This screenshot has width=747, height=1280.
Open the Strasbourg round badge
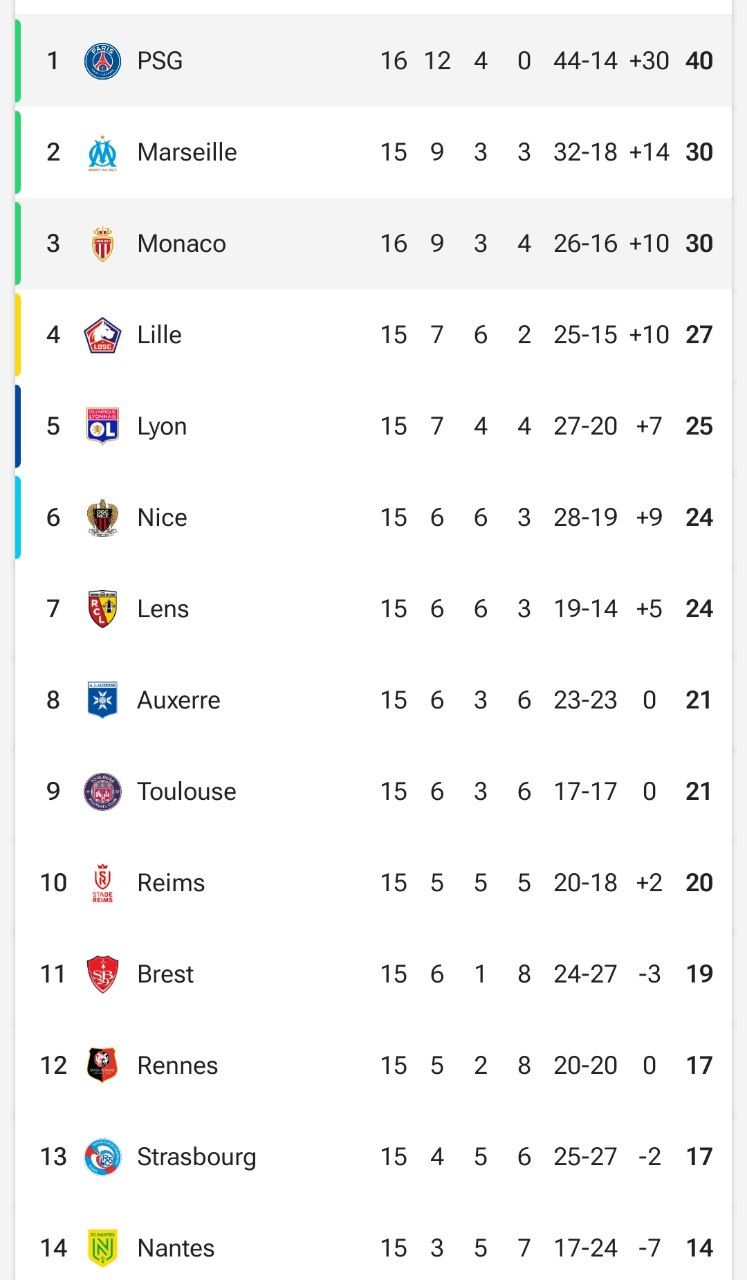coord(102,1157)
